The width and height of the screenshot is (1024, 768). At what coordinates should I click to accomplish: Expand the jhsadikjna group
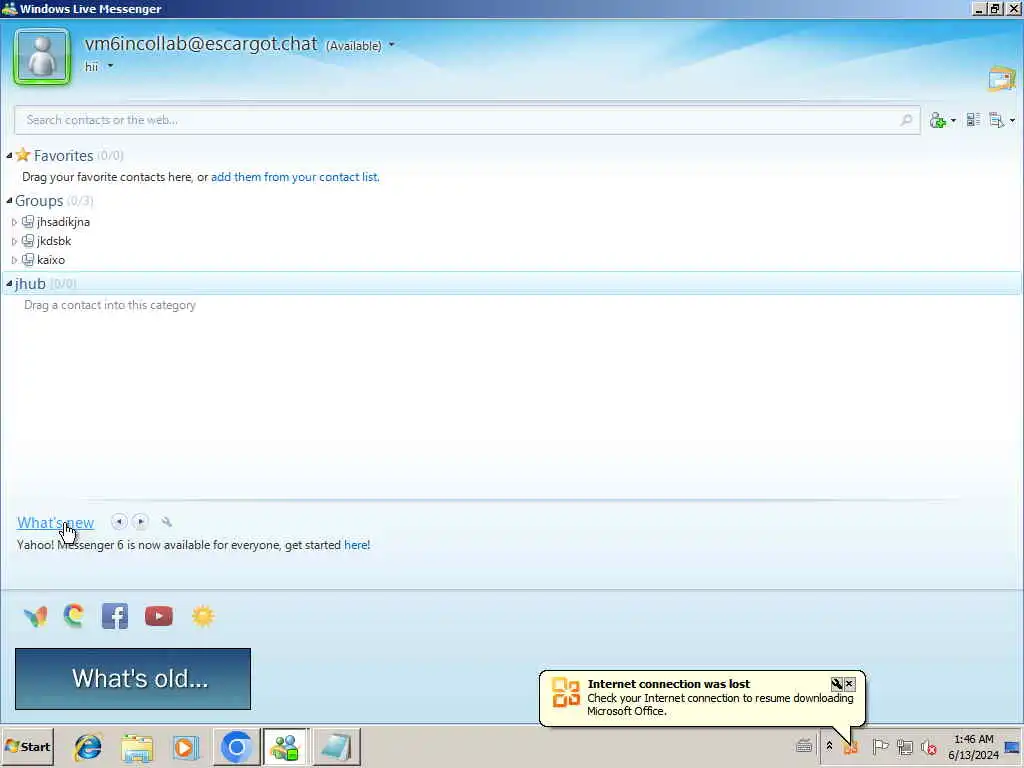pyautogui.click(x=14, y=222)
